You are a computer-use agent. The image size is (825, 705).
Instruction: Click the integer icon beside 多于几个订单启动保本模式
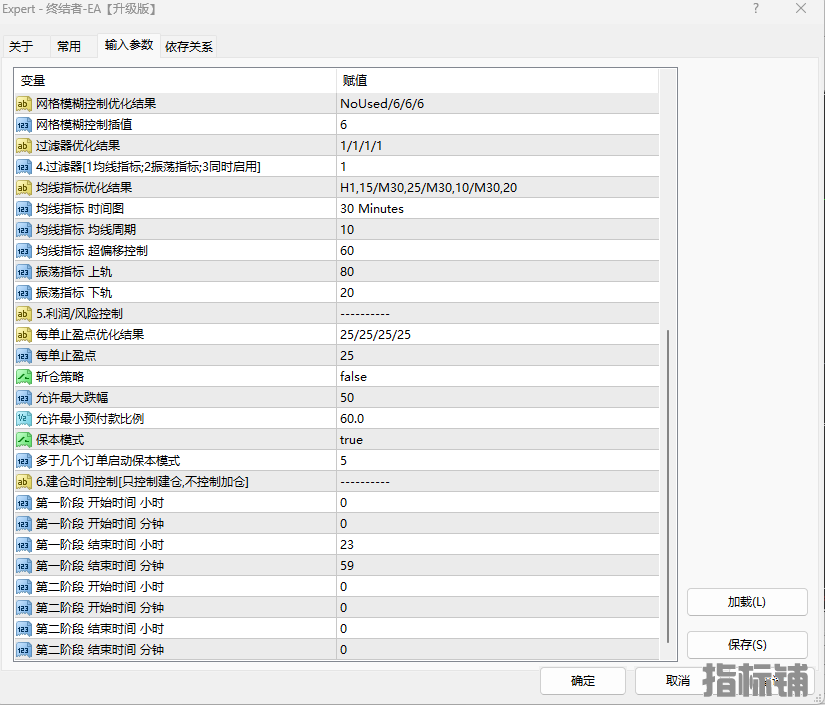(x=24, y=461)
